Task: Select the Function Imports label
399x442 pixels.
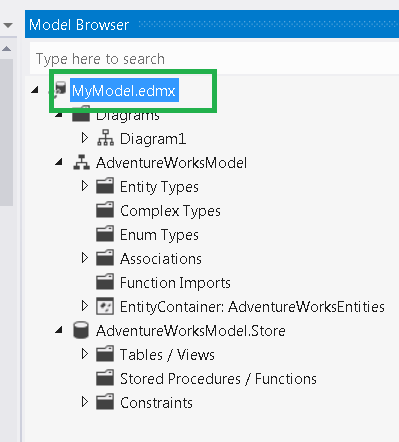Action: [175, 283]
